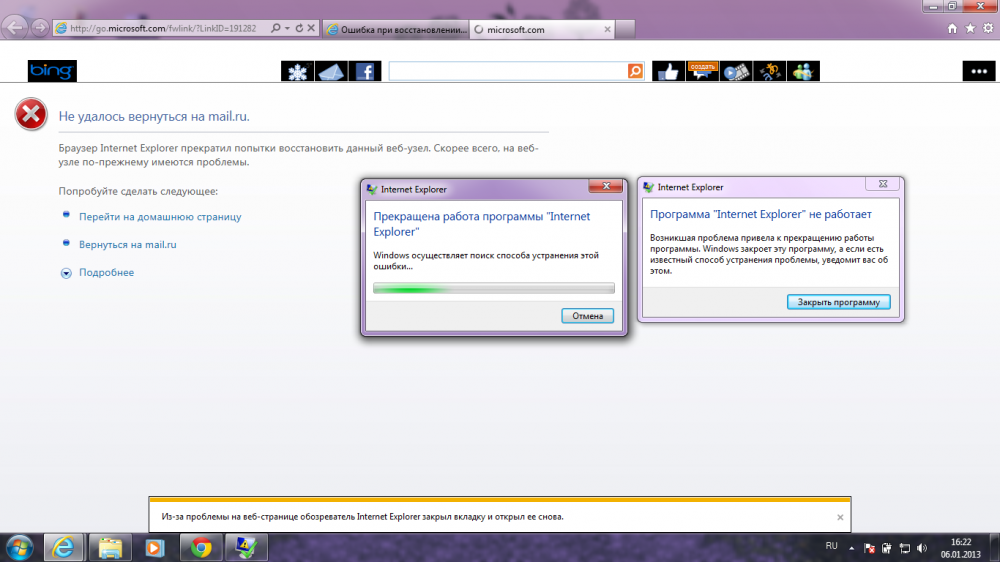
Task: Click the notification text about closed tab
Action: click(x=362, y=517)
